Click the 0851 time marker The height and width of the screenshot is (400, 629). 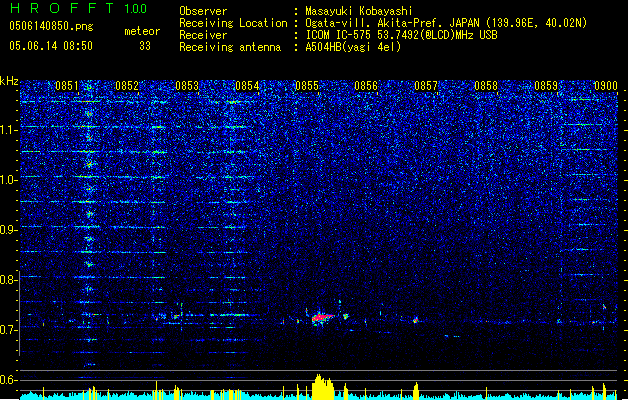67,86
